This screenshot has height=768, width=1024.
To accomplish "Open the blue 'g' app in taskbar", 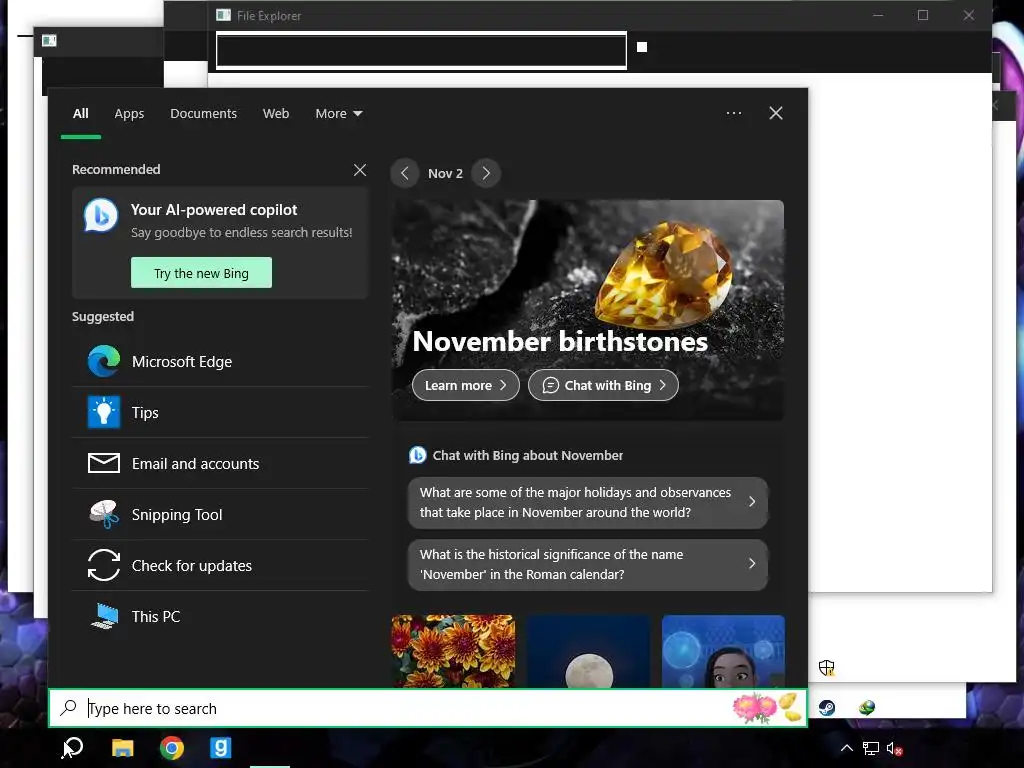I will pyautogui.click(x=221, y=748).
